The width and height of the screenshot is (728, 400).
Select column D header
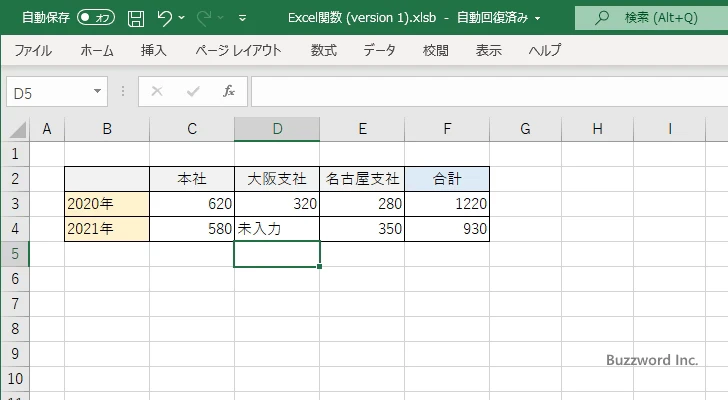click(x=277, y=129)
